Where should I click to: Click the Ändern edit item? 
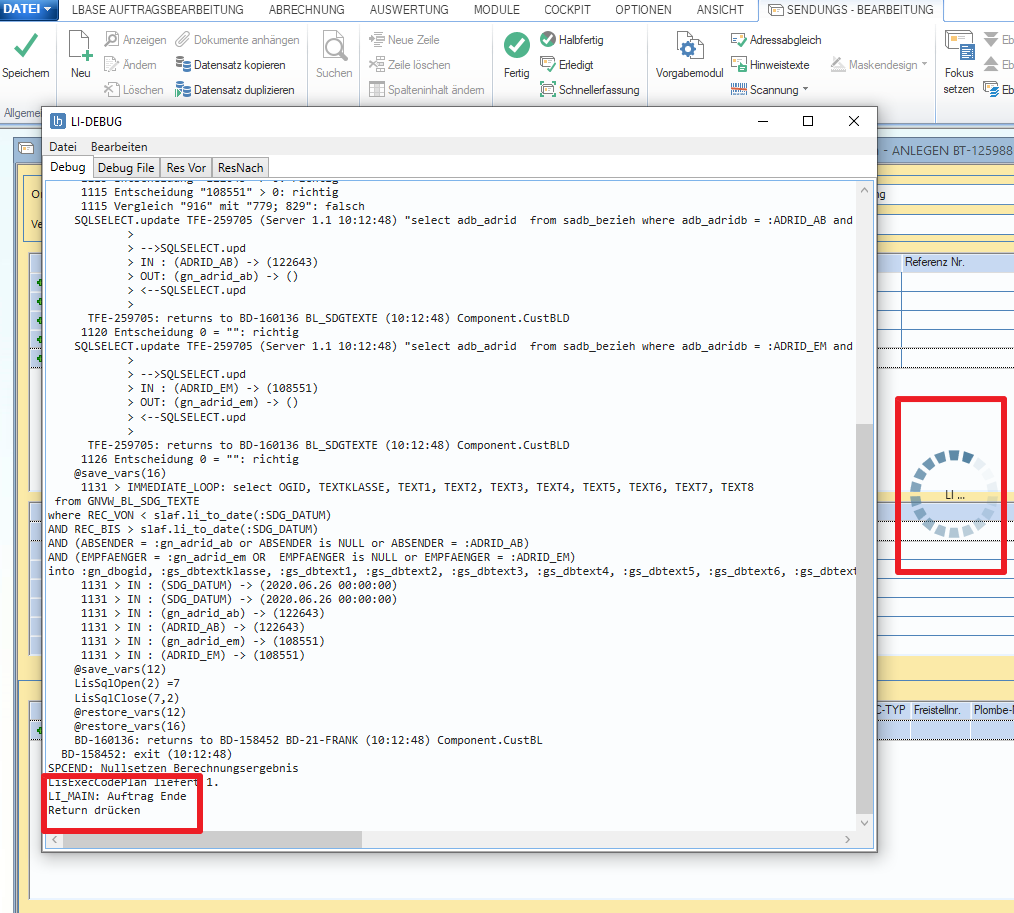[131, 65]
